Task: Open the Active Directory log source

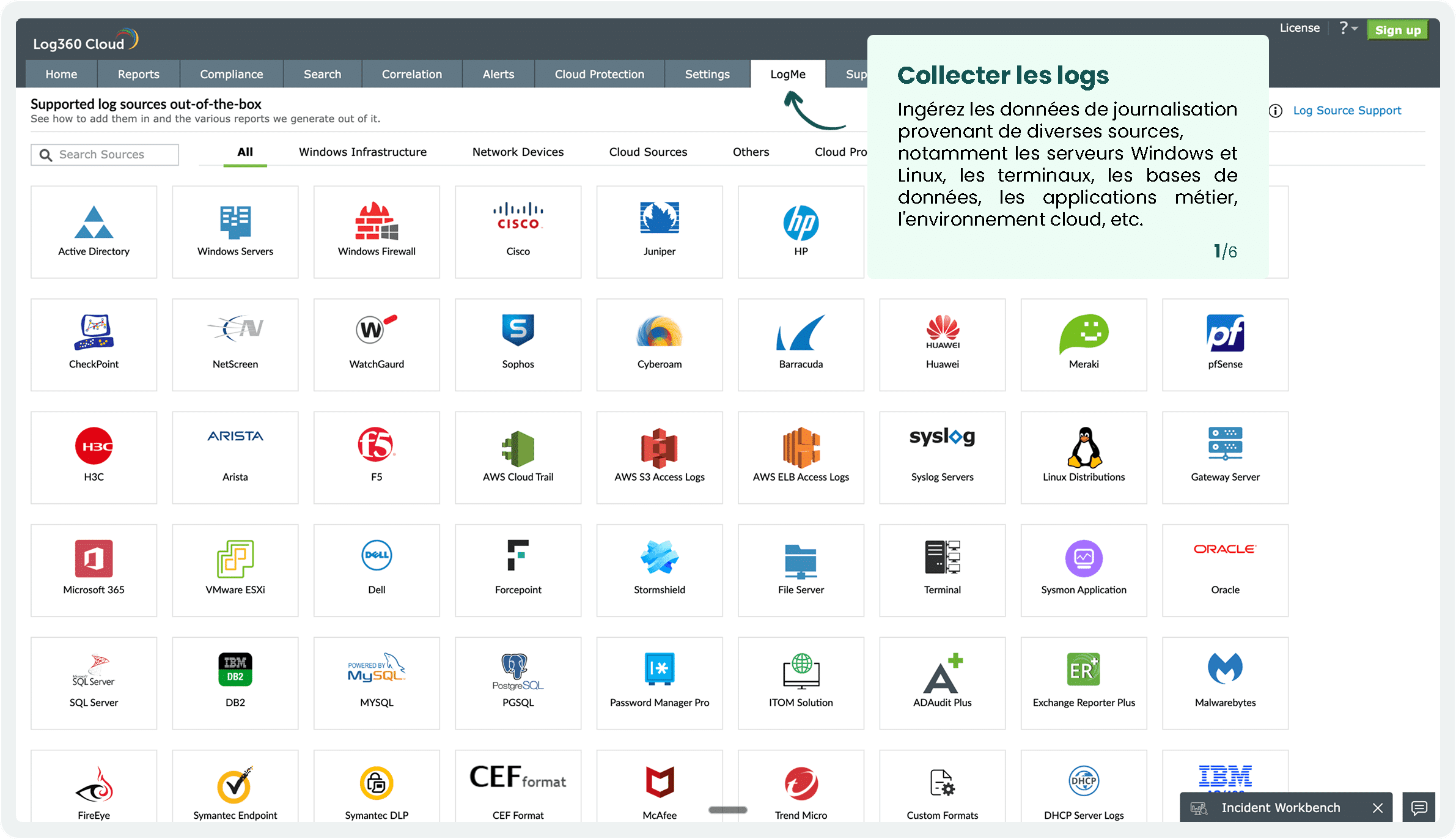Action: [x=94, y=232]
